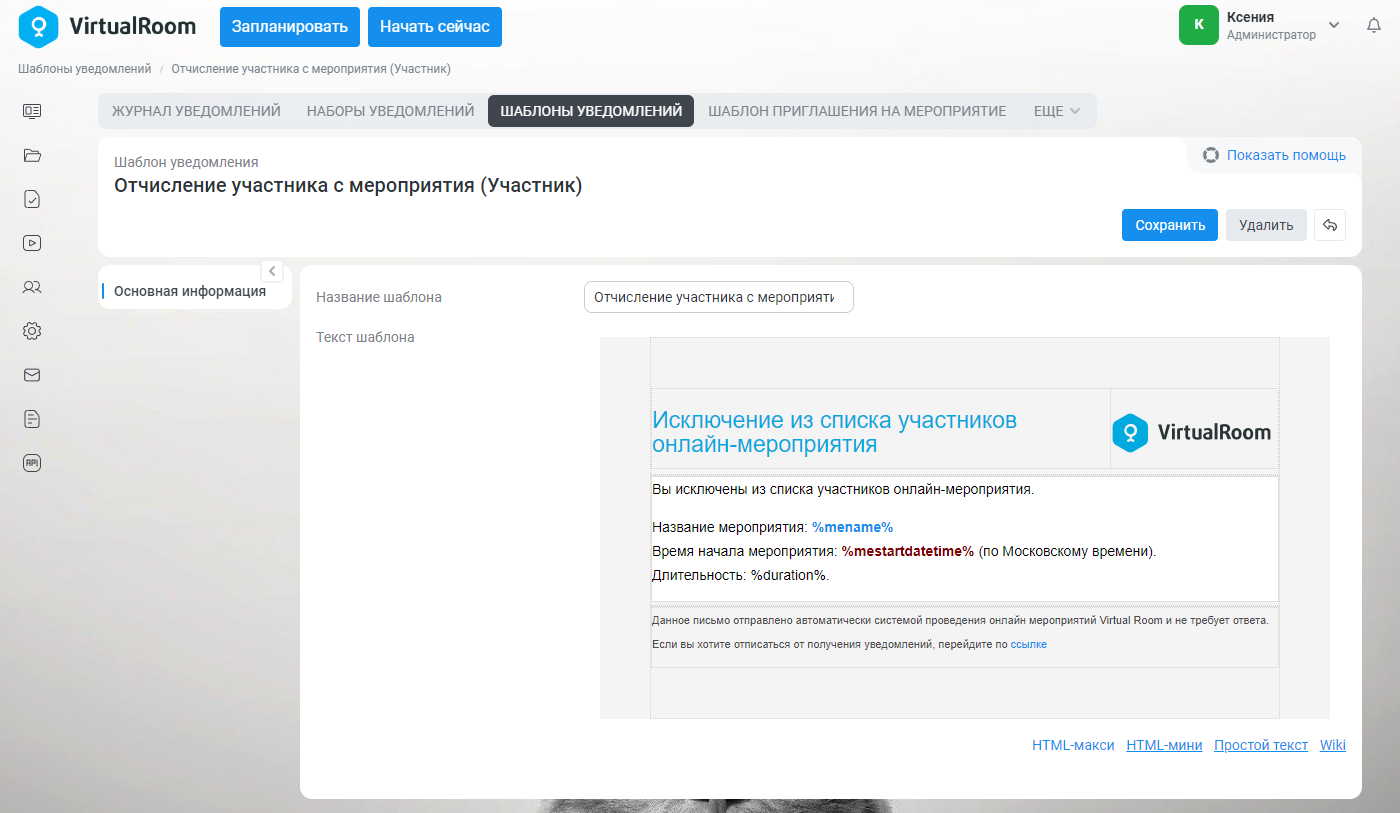The image size is (1400, 813).
Task: Click the VirtualRoom logo in header
Action: pyautogui.click(x=107, y=26)
